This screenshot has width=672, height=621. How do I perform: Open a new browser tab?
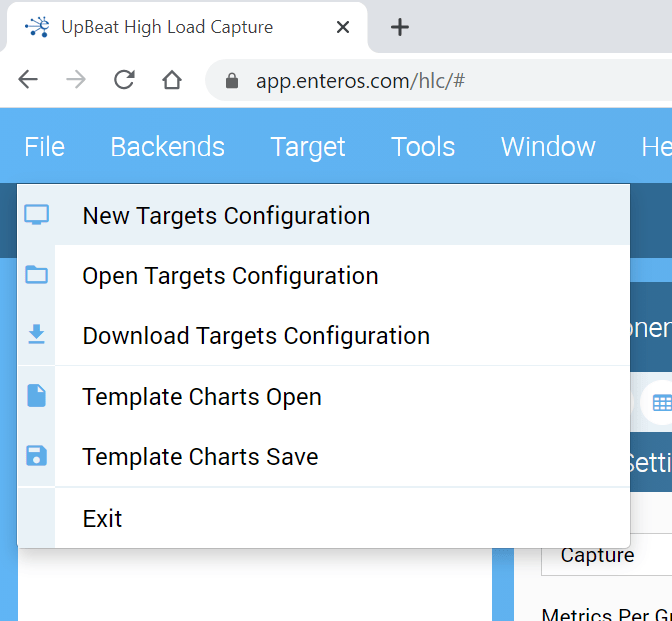click(400, 27)
